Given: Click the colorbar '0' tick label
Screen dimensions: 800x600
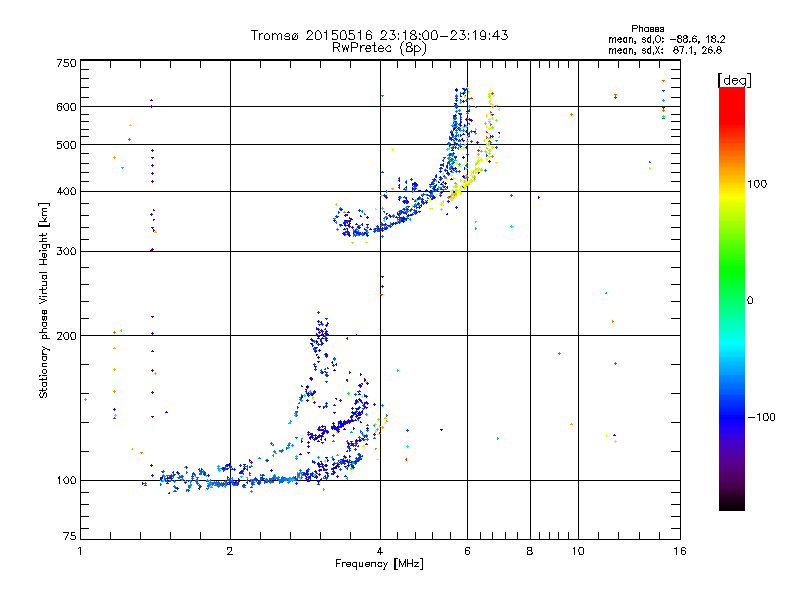Looking at the screenshot, I should pos(750,301).
